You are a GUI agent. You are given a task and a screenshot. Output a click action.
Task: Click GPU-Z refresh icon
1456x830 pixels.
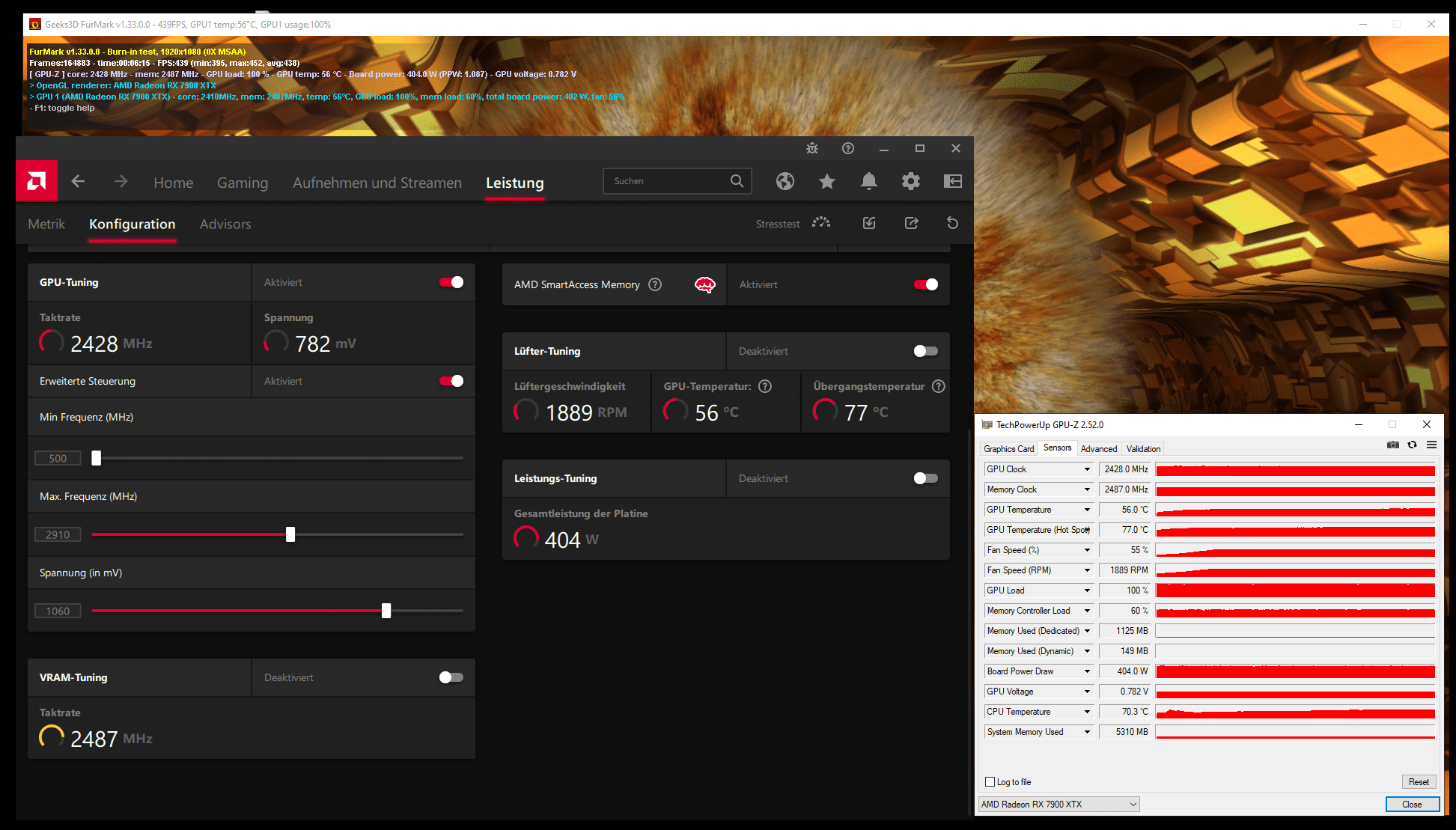[x=1412, y=445]
